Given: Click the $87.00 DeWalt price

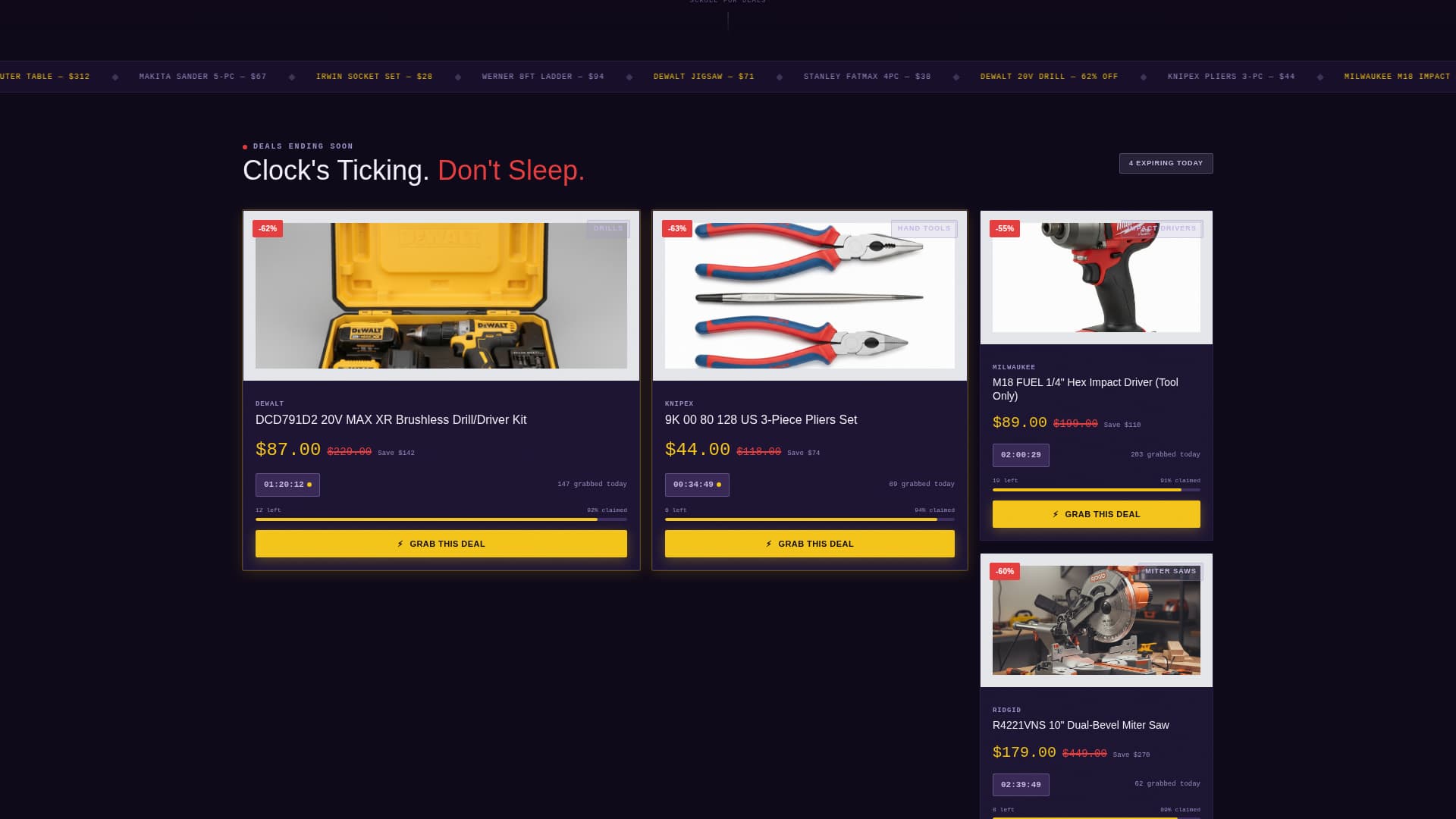Looking at the screenshot, I should 288,450.
